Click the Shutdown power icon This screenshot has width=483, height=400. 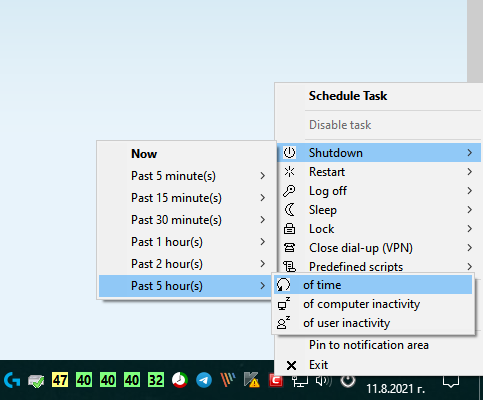pos(289,153)
